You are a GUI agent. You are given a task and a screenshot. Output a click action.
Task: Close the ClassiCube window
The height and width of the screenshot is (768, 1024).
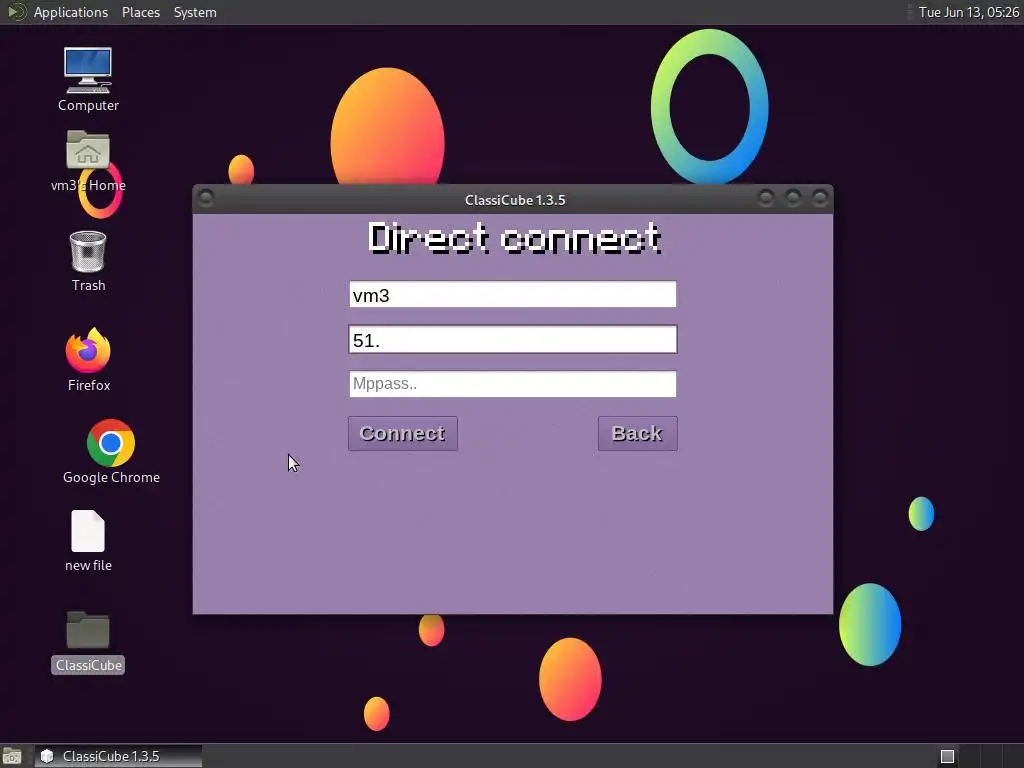pos(820,198)
